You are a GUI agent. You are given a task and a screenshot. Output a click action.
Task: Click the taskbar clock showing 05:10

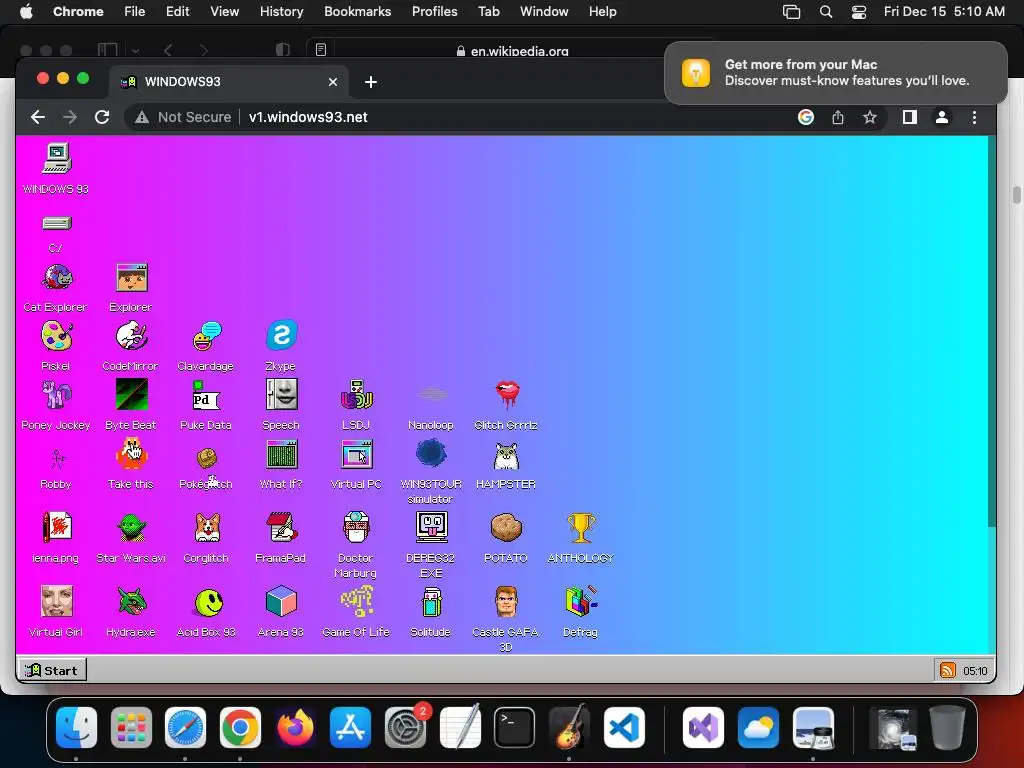tap(975, 671)
